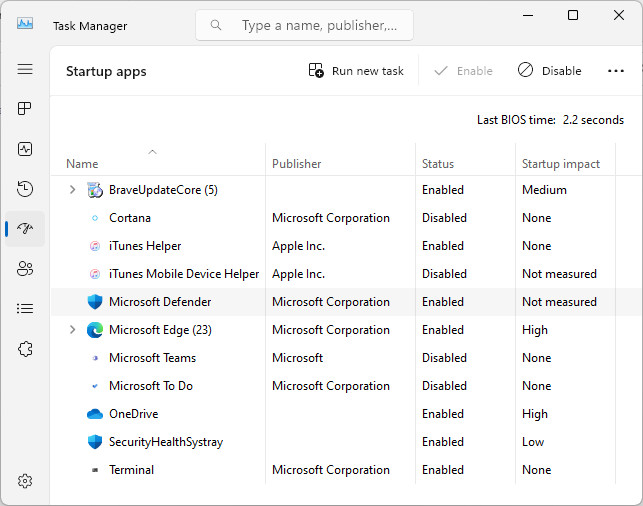Image resolution: width=643 pixels, height=506 pixels.
Task: Click the Microsoft Teams icon
Action: click(x=95, y=358)
